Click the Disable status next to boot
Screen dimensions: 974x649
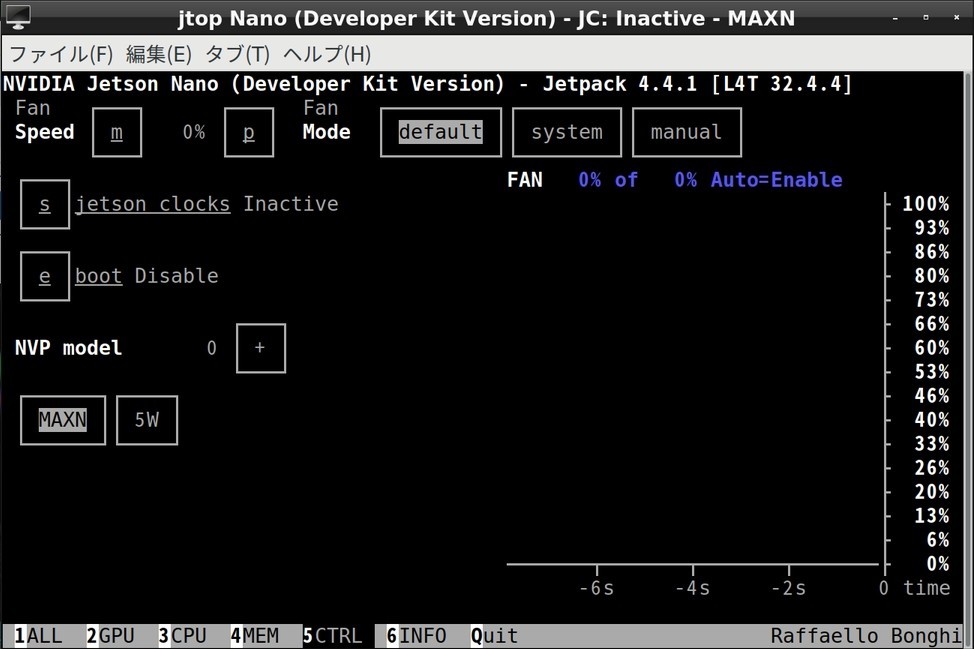coord(176,276)
